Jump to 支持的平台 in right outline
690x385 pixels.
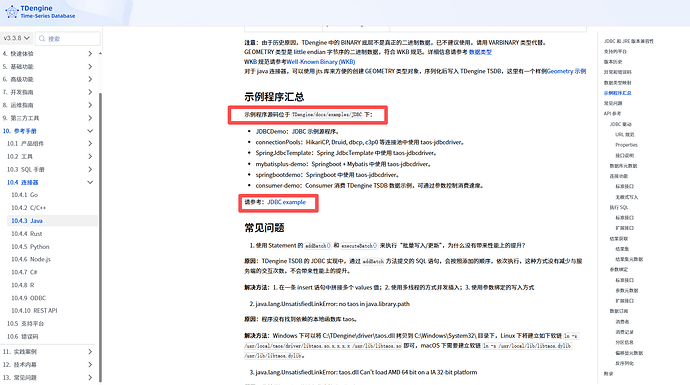tap(615, 51)
